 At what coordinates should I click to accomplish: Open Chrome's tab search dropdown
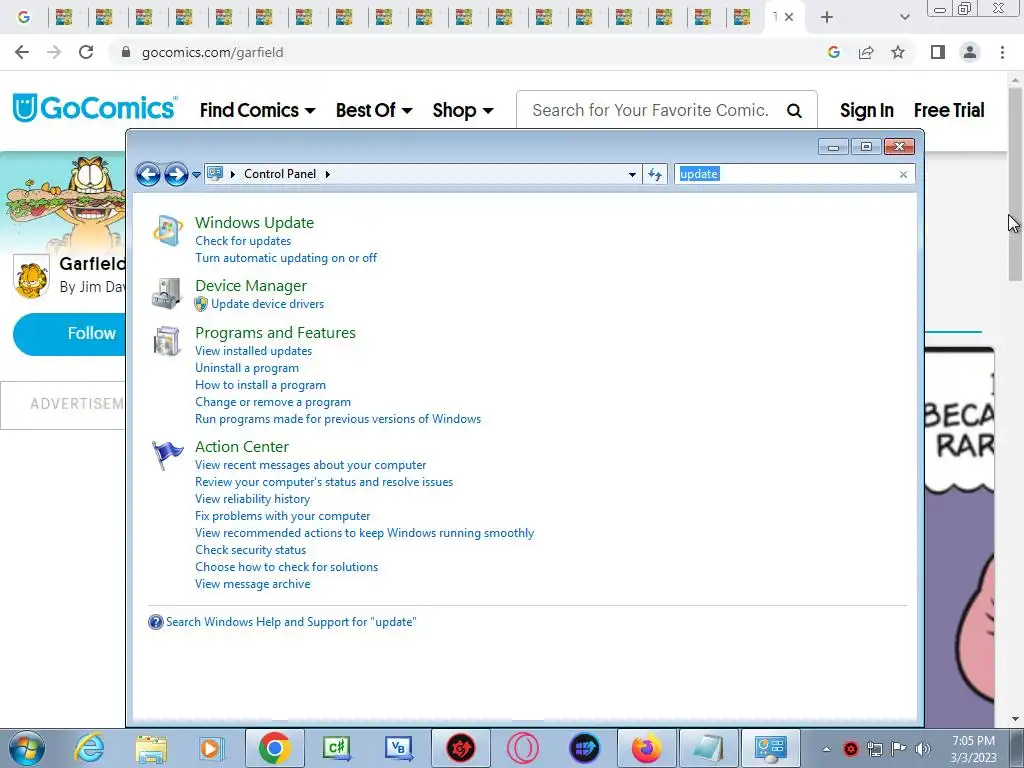click(904, 17)
